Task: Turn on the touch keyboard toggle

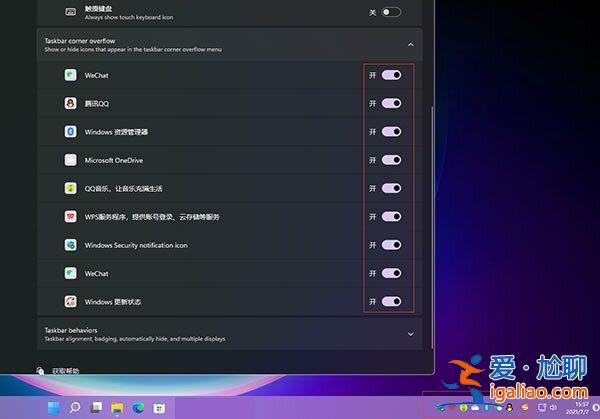Action: 391,12
